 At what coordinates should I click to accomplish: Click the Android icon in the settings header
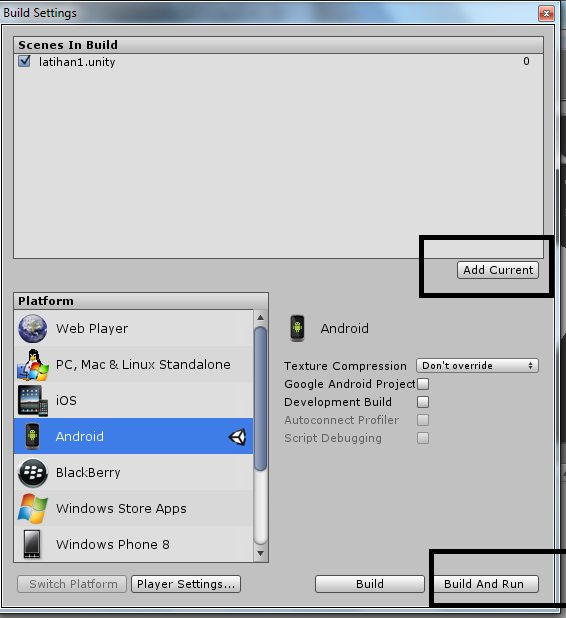coord(298,328)
